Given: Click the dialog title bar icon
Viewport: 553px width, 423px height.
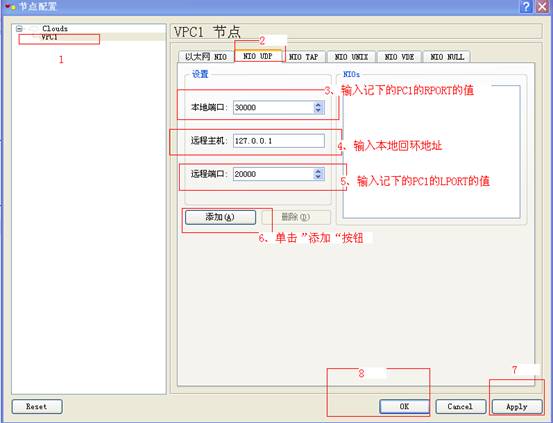Looking at the screenshot, I should pyautogui.click(x=10, y=7).
